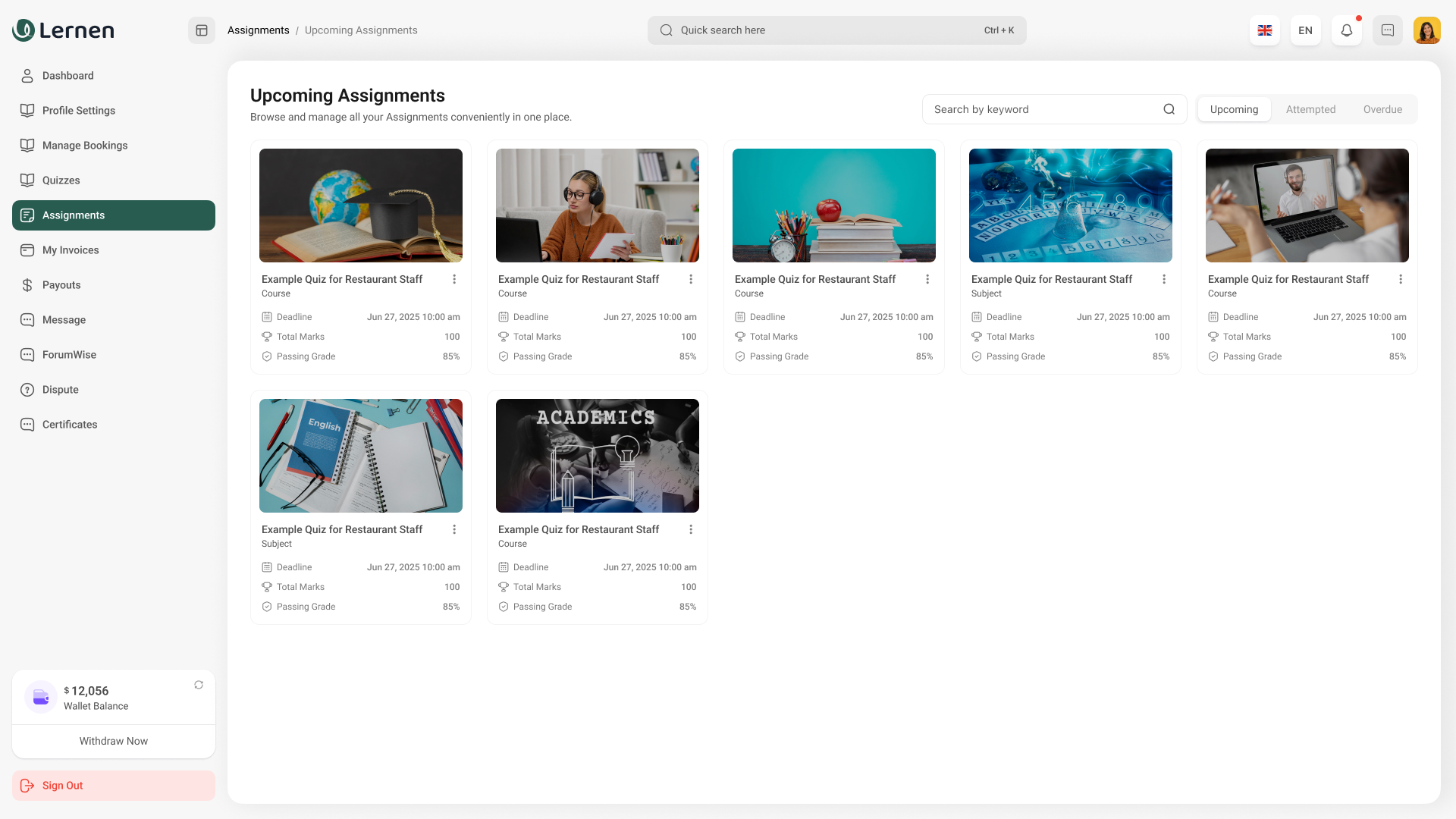Open the EN language selector

[x=1306, y=30]
